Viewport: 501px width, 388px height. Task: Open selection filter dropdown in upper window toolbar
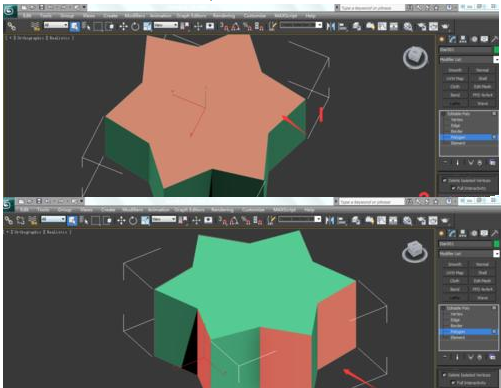pos(56,25)
